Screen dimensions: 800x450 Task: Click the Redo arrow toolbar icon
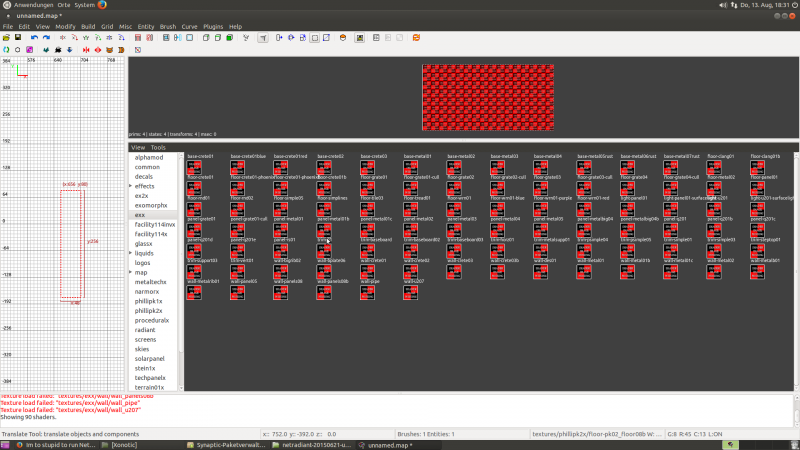click(46, 38)
